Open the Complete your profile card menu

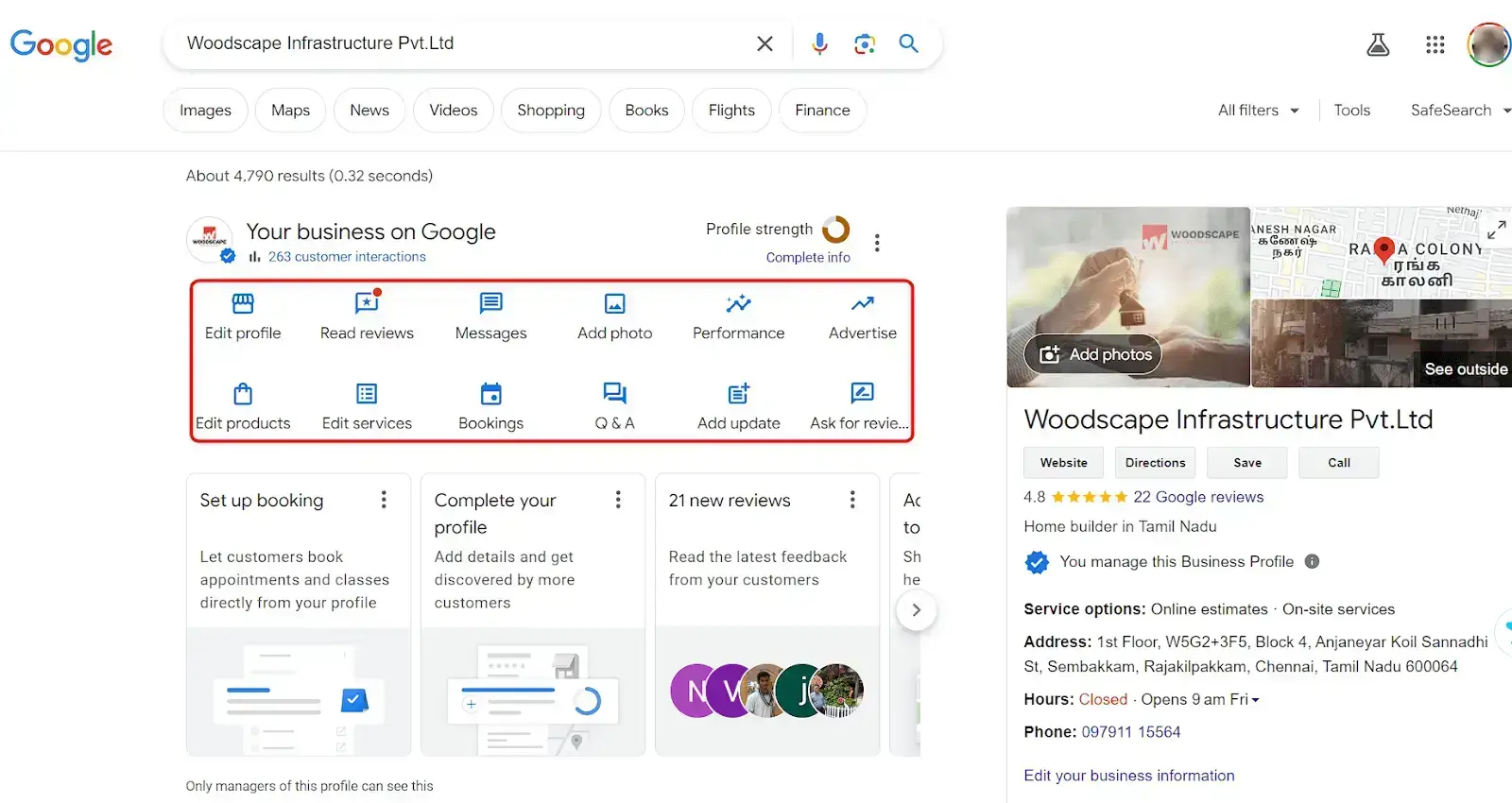tap(618, 500)
